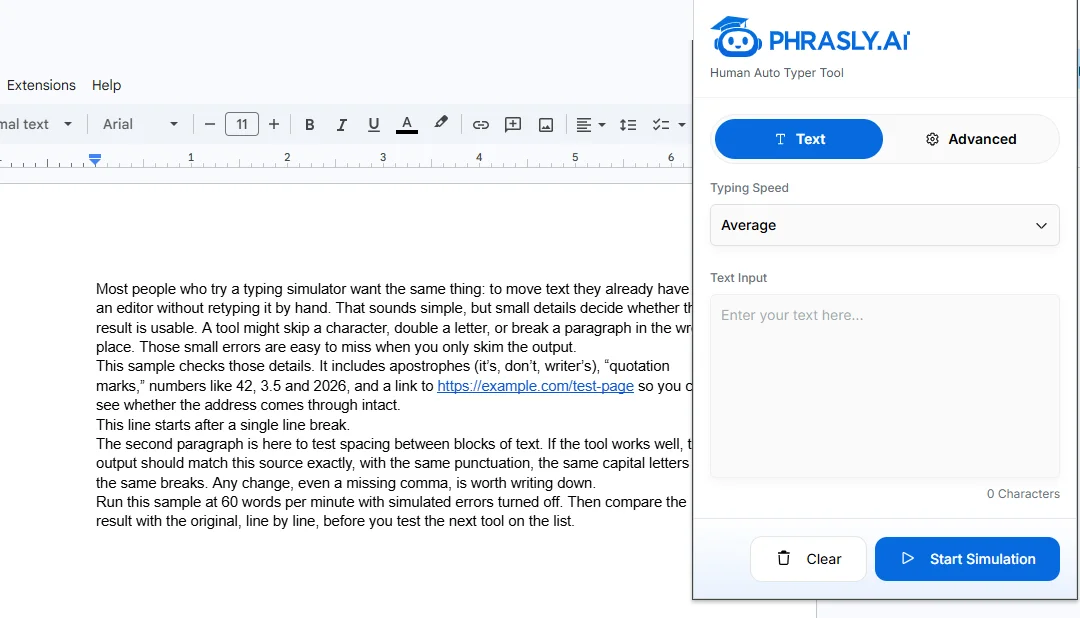Click the chevron in the Typing Speed box
The image size is (1080, 618).
(x=1041, y=225)
